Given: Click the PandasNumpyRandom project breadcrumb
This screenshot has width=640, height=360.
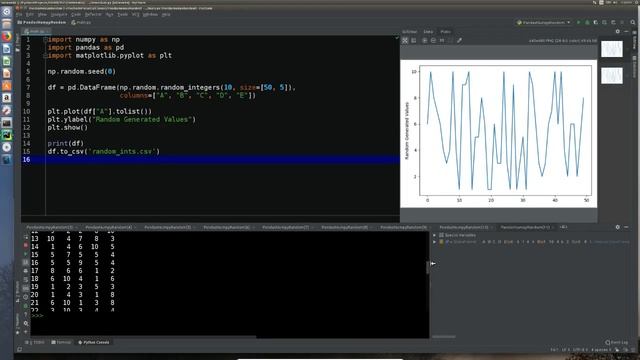Looking at the screenshot, I should [42, 22].
